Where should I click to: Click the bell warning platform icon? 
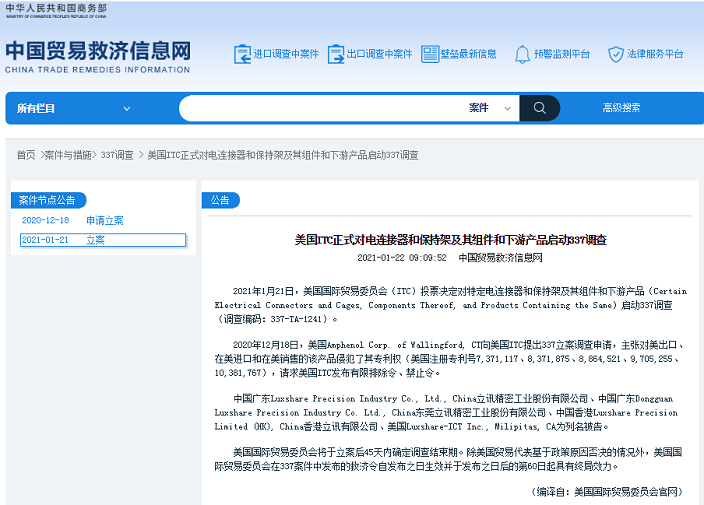click(522, 54)
